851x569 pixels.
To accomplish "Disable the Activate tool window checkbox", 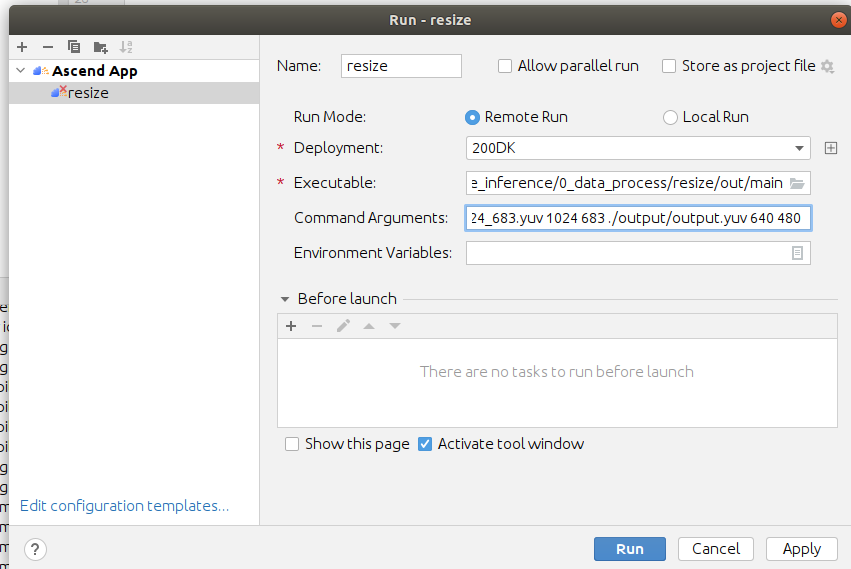I will click(425, 444).
